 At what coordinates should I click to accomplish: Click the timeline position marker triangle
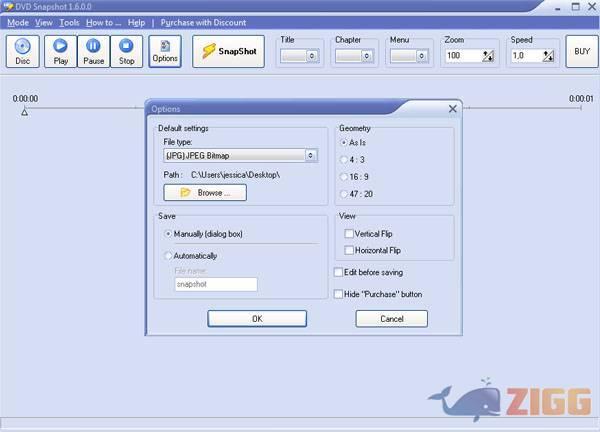click(x=24, y=112)
